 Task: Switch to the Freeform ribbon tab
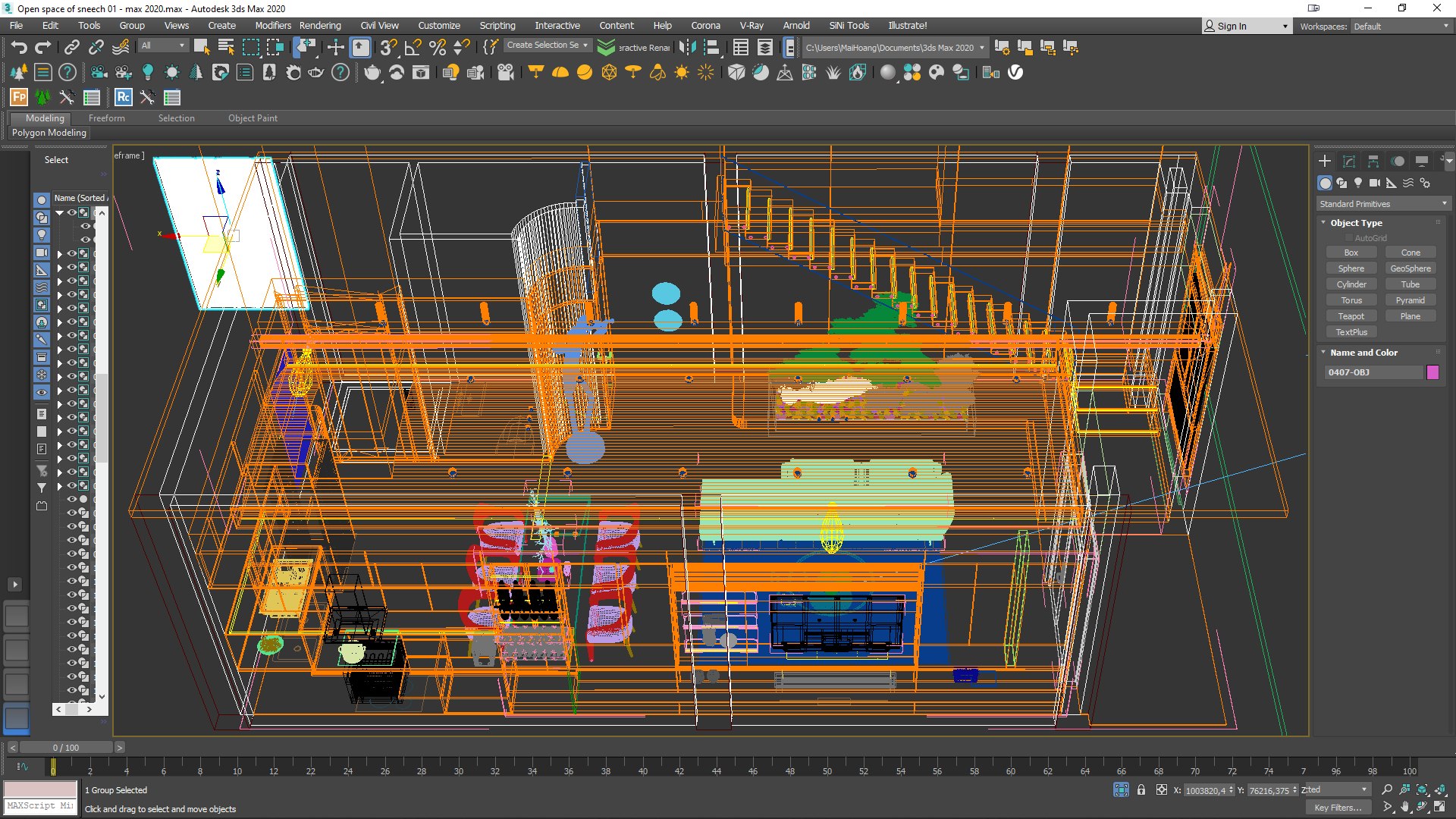[107, 118]
